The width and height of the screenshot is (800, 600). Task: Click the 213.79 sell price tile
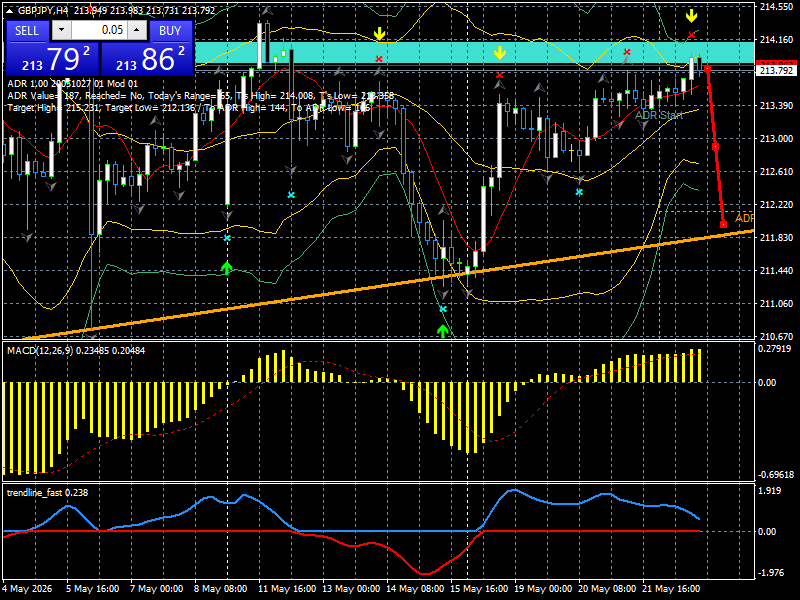pyautogui.click(x=52, y=59)
